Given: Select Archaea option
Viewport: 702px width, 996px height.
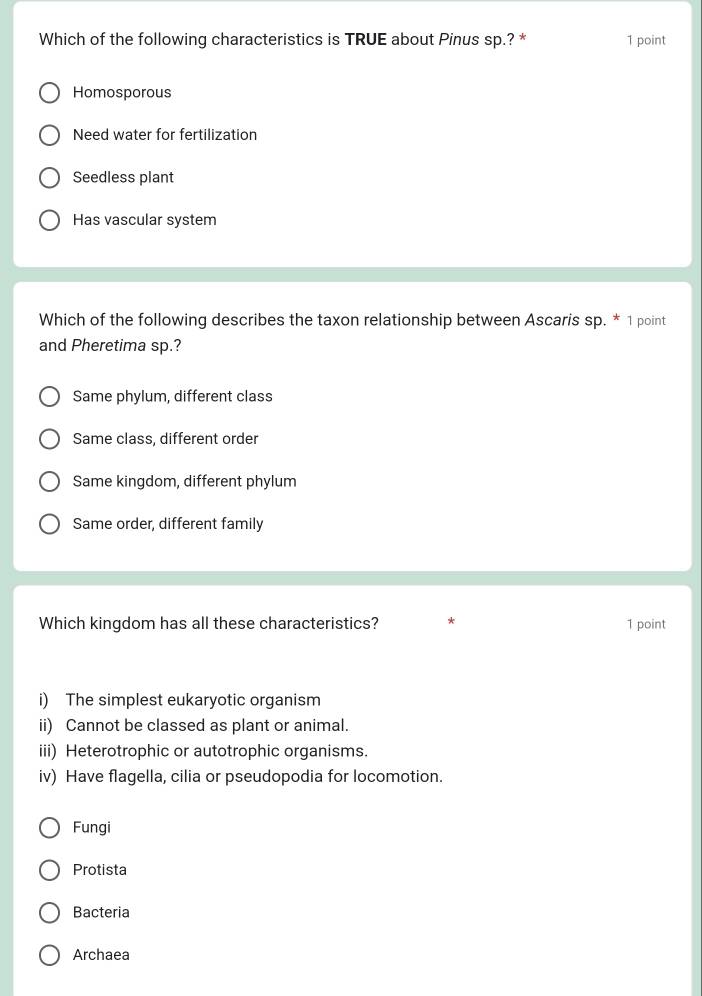Looking at the screenshot, I should pyautogui.click(x=49, y=954).
